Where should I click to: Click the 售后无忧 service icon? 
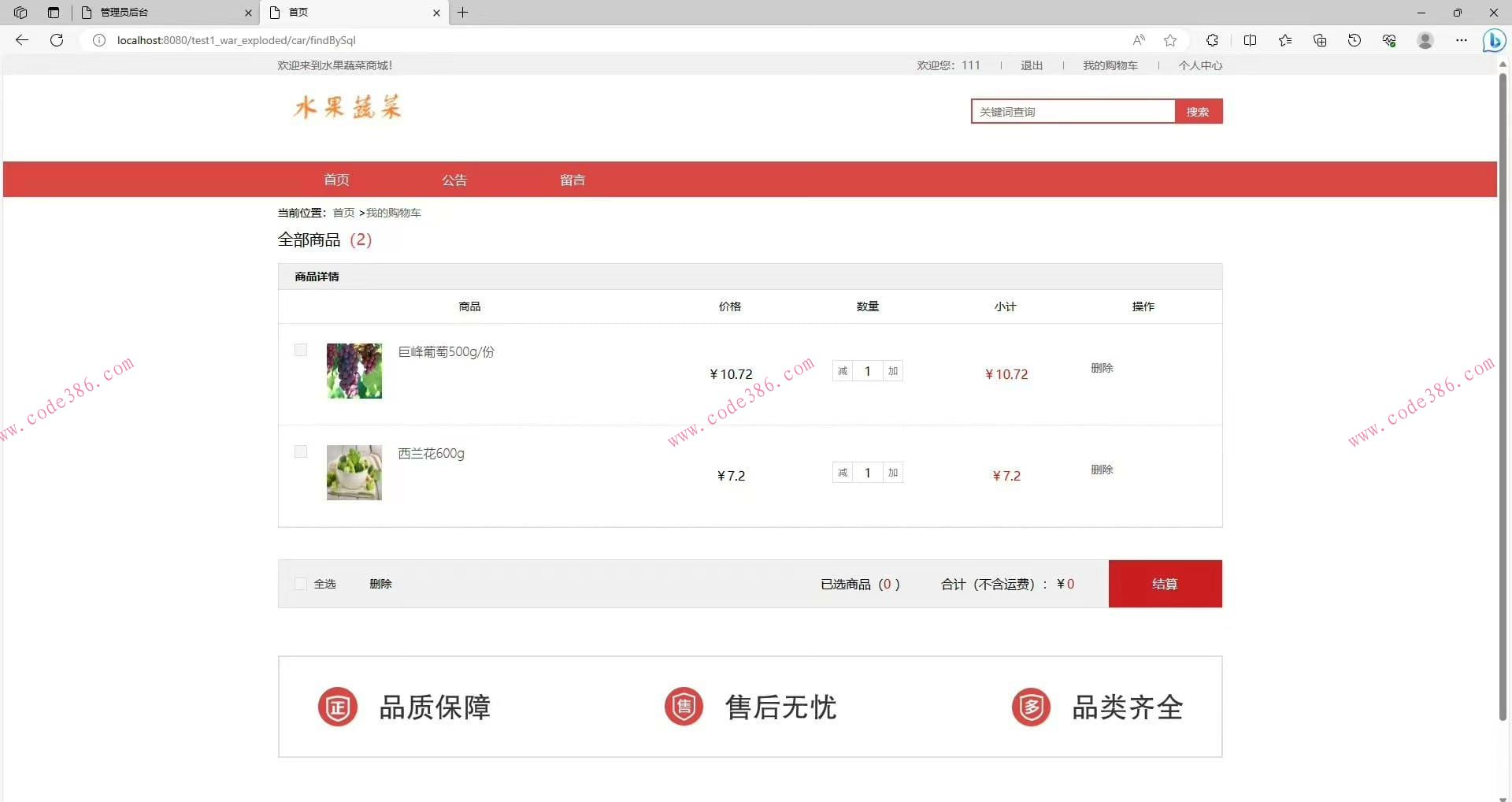[684, 707]
